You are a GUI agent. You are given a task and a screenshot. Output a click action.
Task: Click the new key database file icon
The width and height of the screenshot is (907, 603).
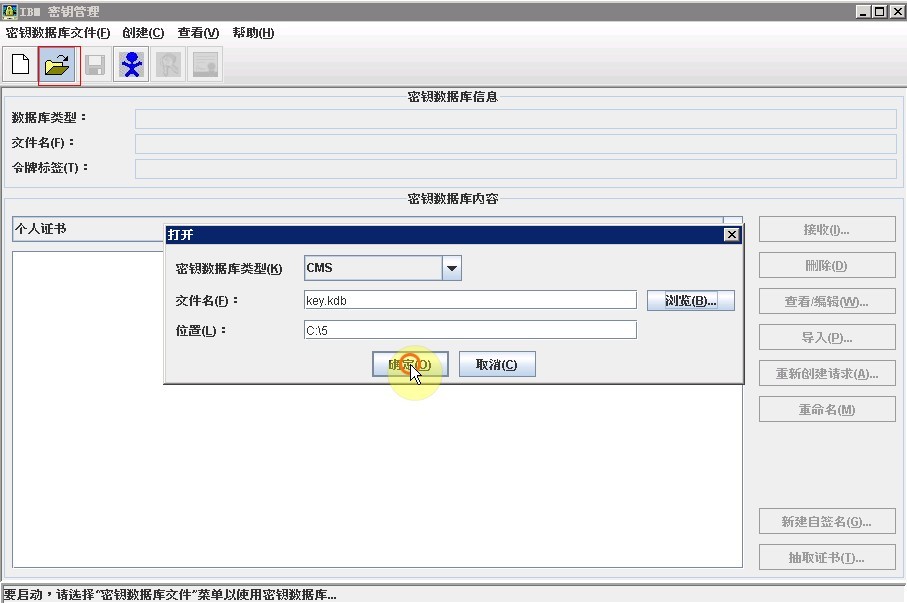[x=20, y=66]
